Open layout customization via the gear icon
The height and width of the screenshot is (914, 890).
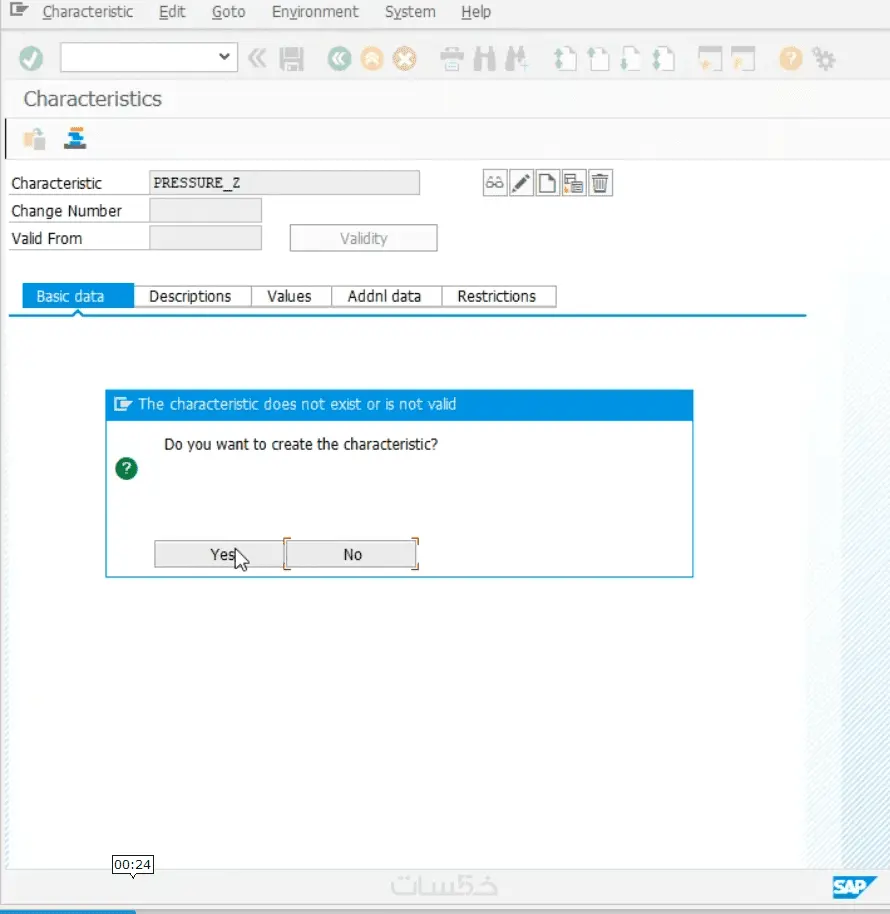tap(823, 58)
